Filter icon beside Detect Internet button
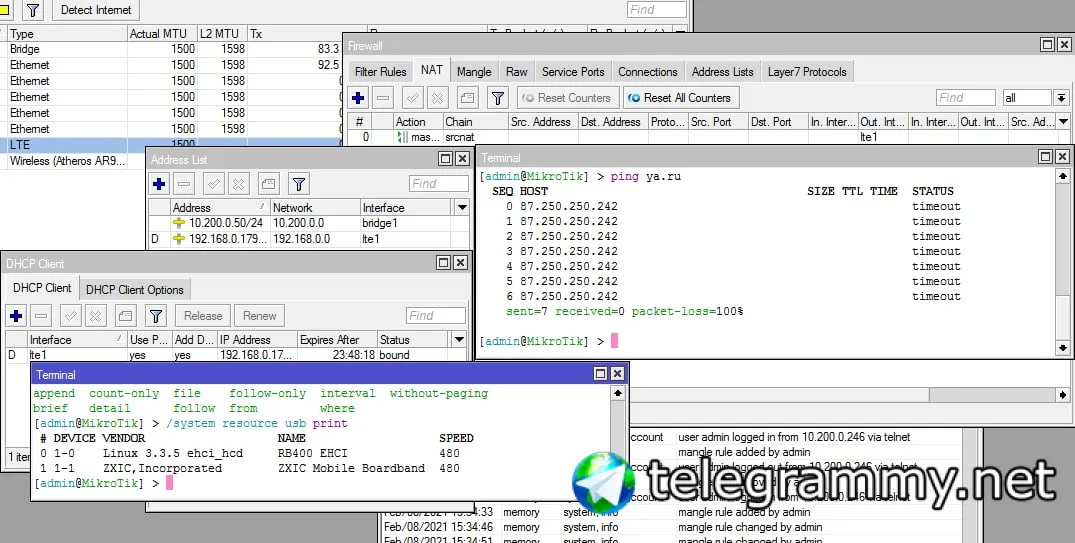Screen dimensions: 1075x543 (x=33, y=10)
